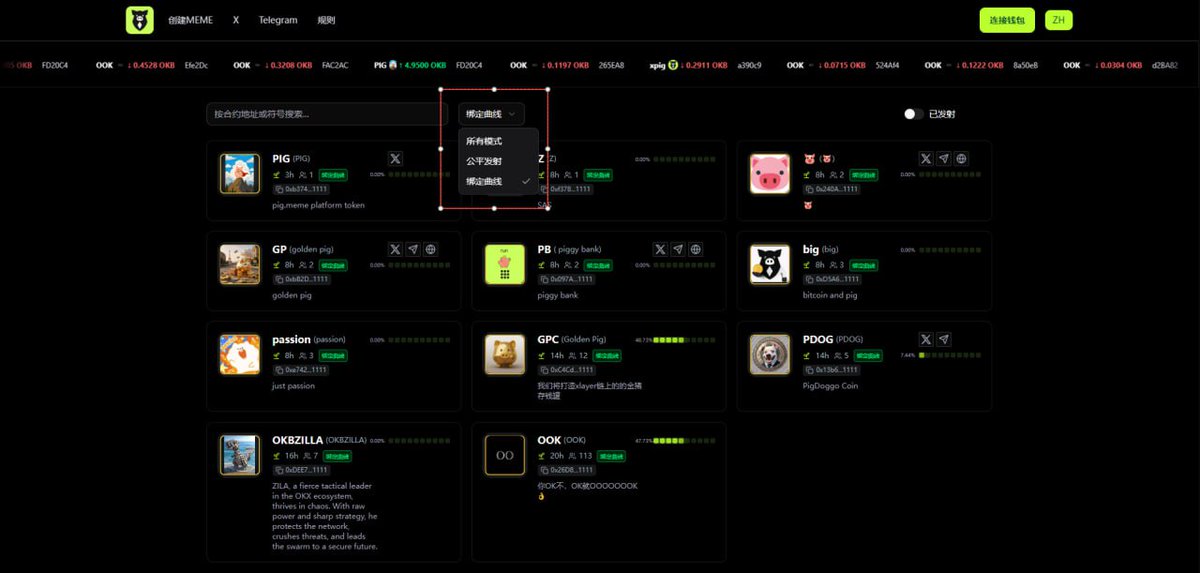The width and height of the screenshot is (1200, 573).
Task: Choose 所有模式 from the dropdown list
Action: point(484,141)
